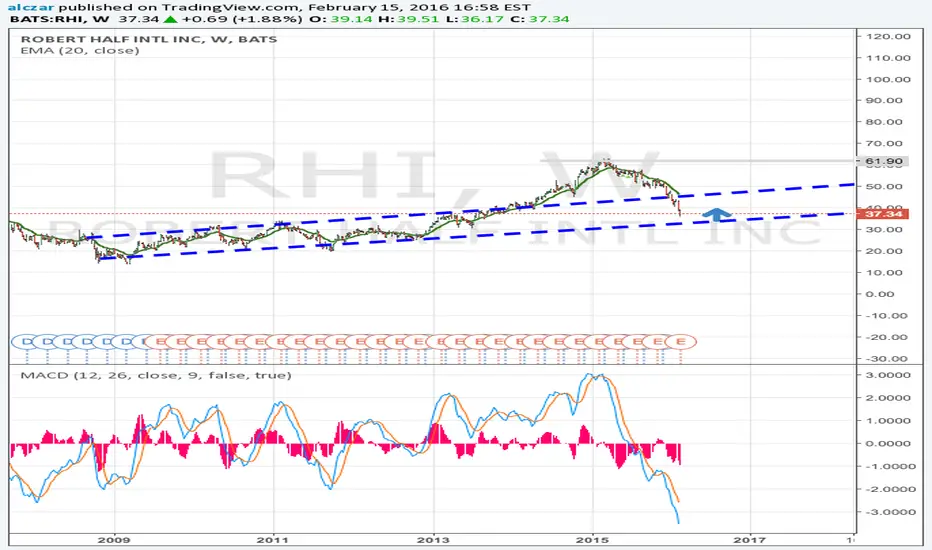The height and width of the screenshot is (550, 932).
Task: Click the 120.00 price axis label
Action: point(888,36)
